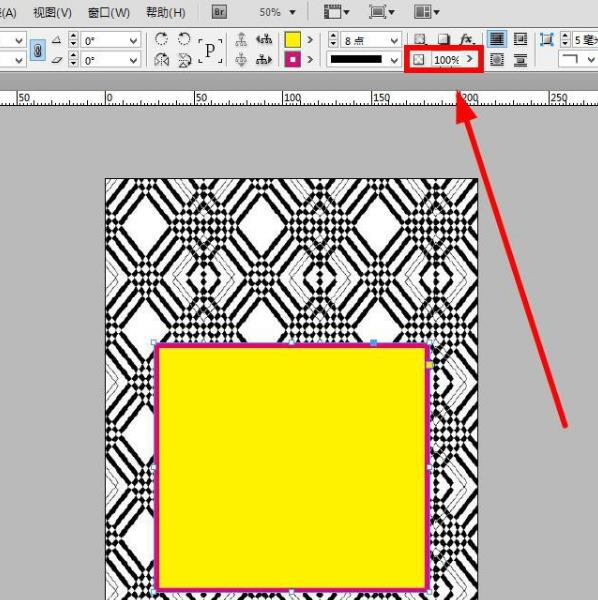Click the corner options icon
The height and width of the screenshot is (600, 598).
(547, 39)
